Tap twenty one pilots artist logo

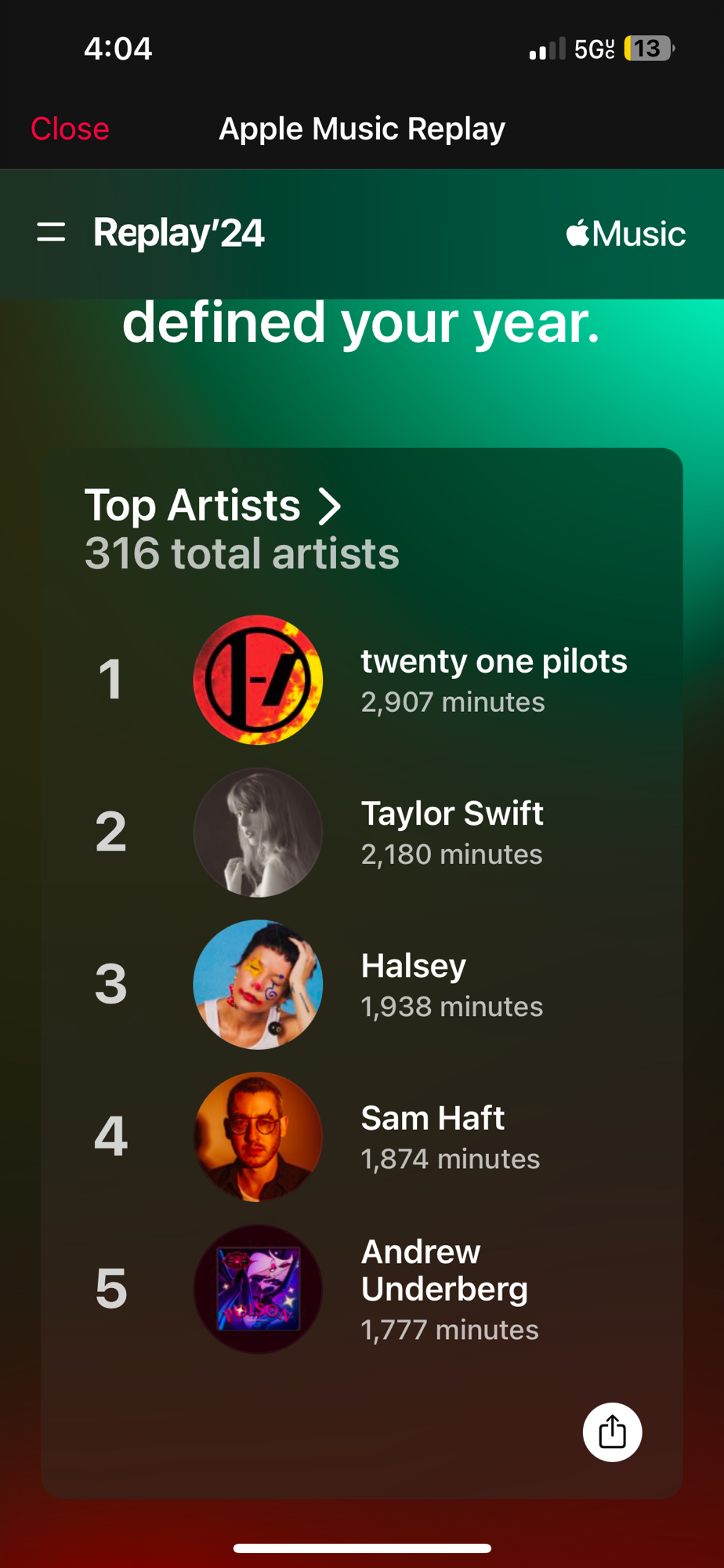pos(258,680)
